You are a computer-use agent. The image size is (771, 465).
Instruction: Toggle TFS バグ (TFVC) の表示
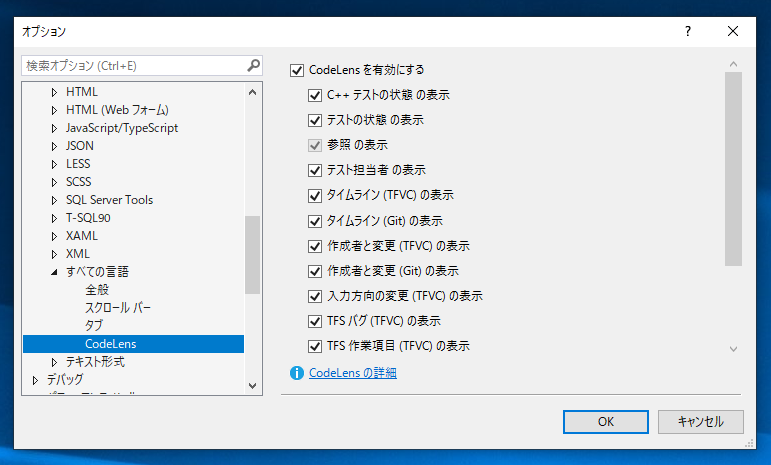click(x=315, y=321)
